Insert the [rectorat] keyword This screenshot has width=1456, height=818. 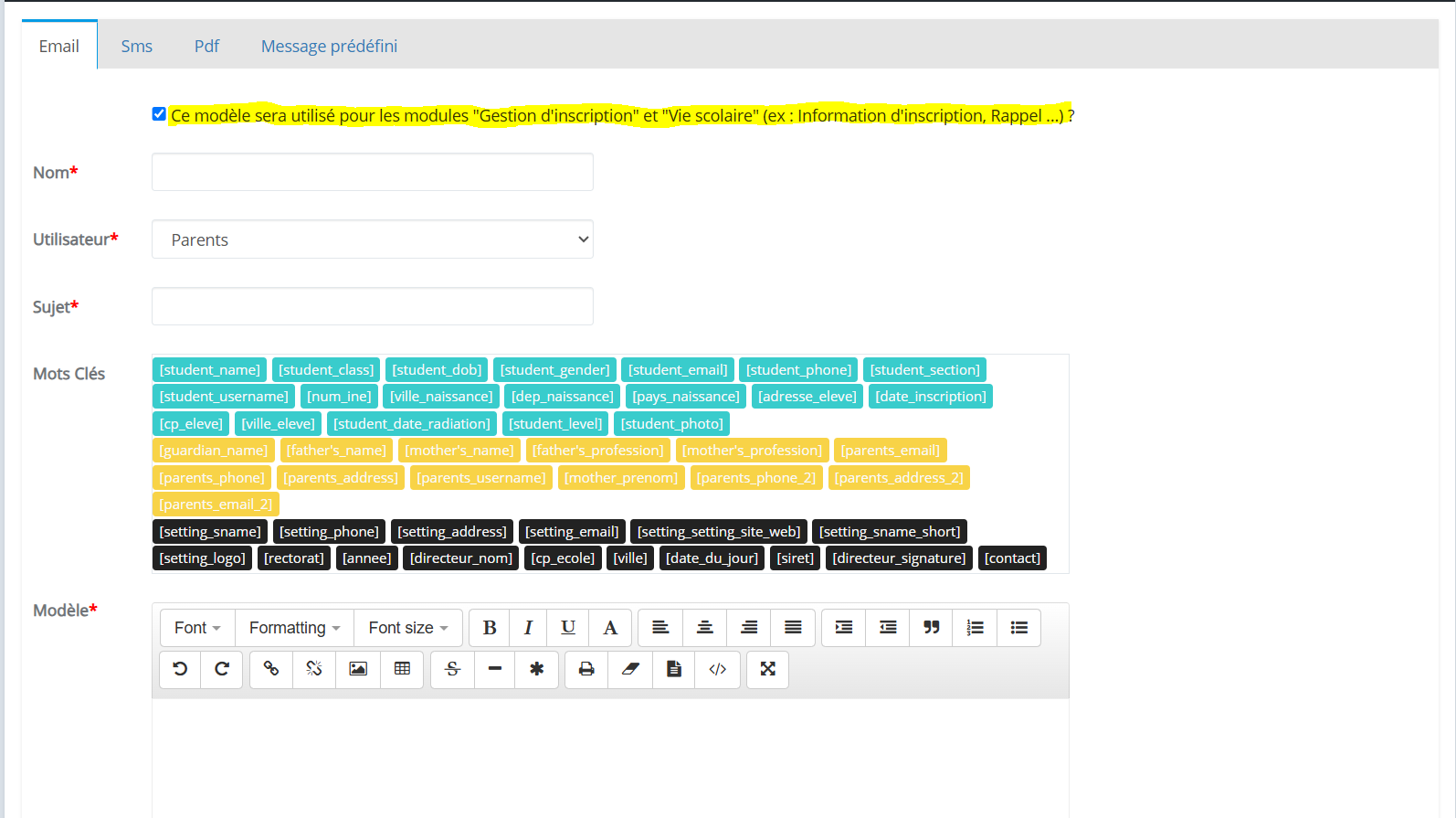point(294,558)
